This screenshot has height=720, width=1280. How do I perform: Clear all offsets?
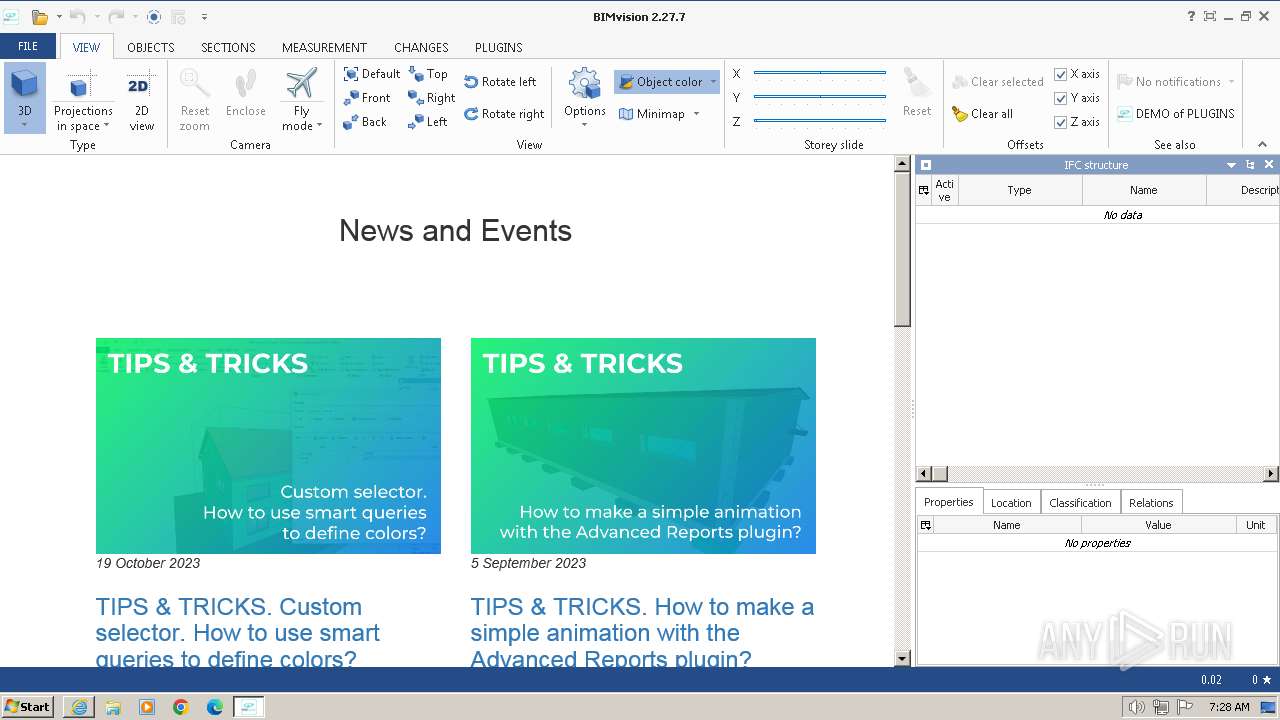983,114
